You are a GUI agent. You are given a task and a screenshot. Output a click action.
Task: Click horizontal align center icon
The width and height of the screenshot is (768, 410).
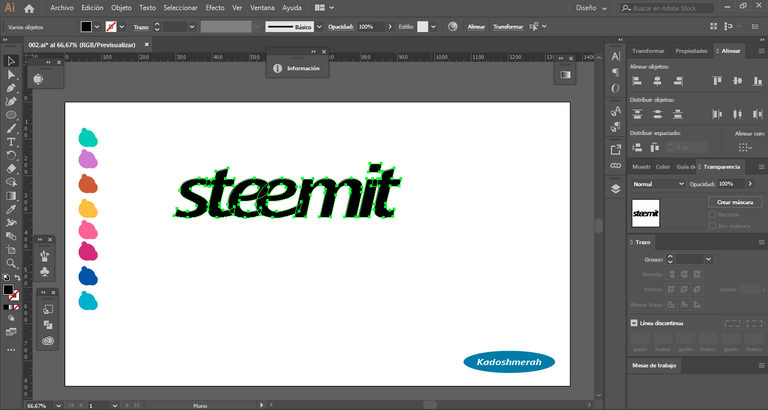[657, 81]
